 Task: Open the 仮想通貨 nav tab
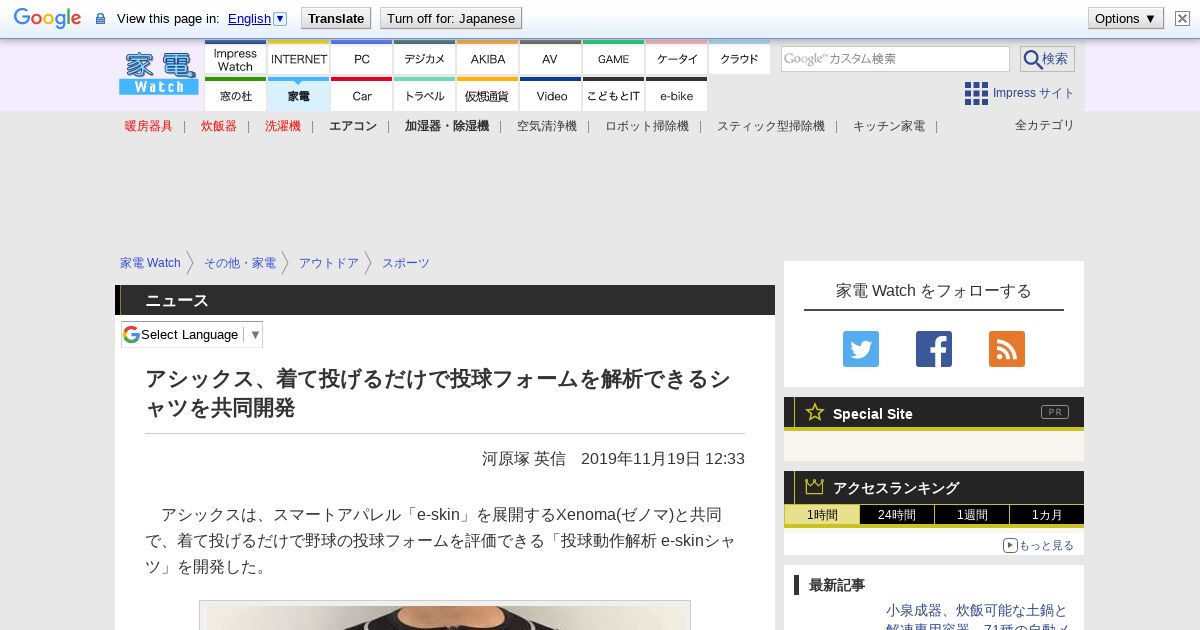tap(488, 95)
